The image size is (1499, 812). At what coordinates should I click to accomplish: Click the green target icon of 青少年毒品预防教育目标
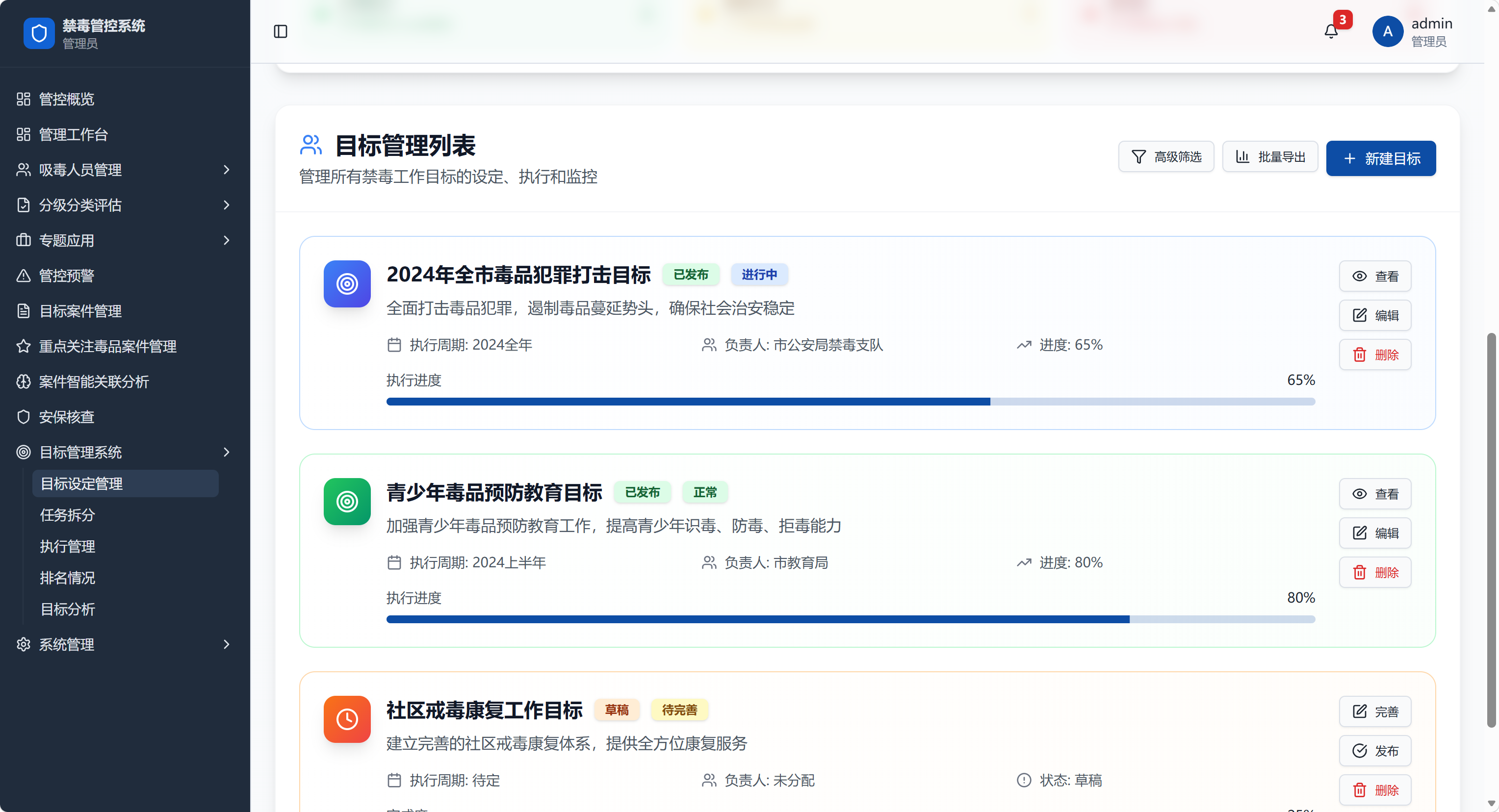click(x=347, y=502)
